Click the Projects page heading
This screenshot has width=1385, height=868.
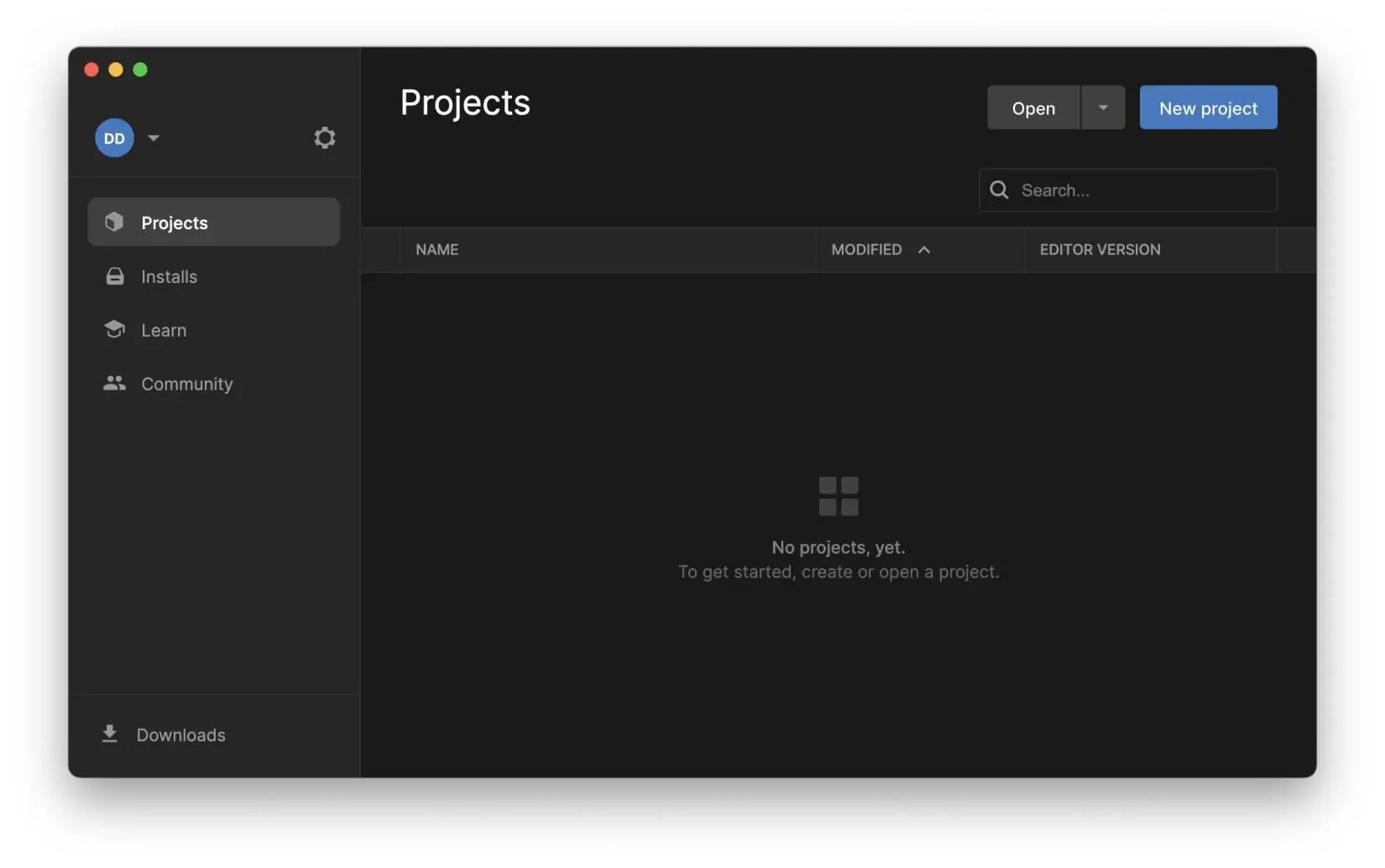coord(465,103)
